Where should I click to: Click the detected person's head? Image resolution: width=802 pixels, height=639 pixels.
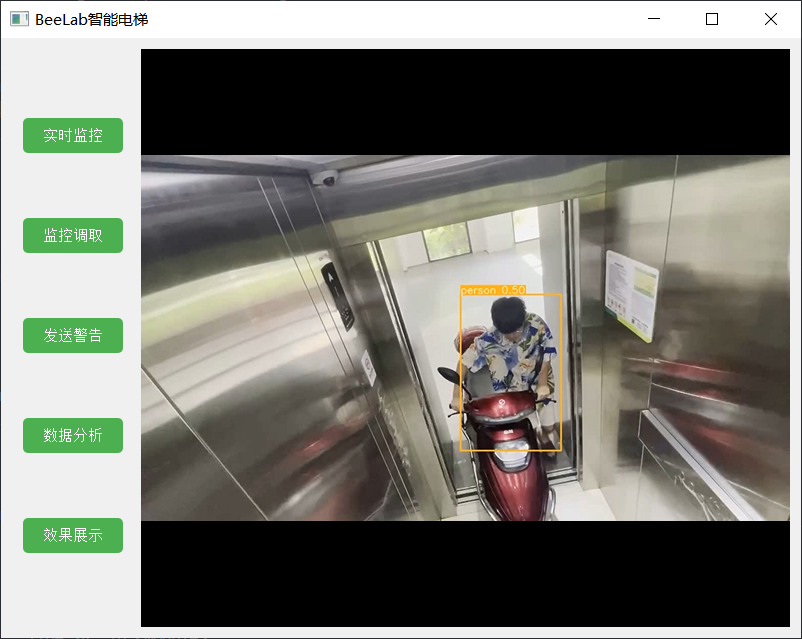[x=508, y=315]
